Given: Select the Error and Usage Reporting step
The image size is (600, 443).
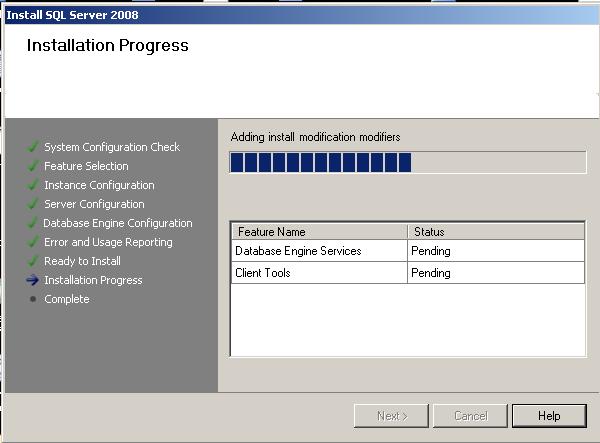Looking at the screenshot, I should tap(108, 242).
